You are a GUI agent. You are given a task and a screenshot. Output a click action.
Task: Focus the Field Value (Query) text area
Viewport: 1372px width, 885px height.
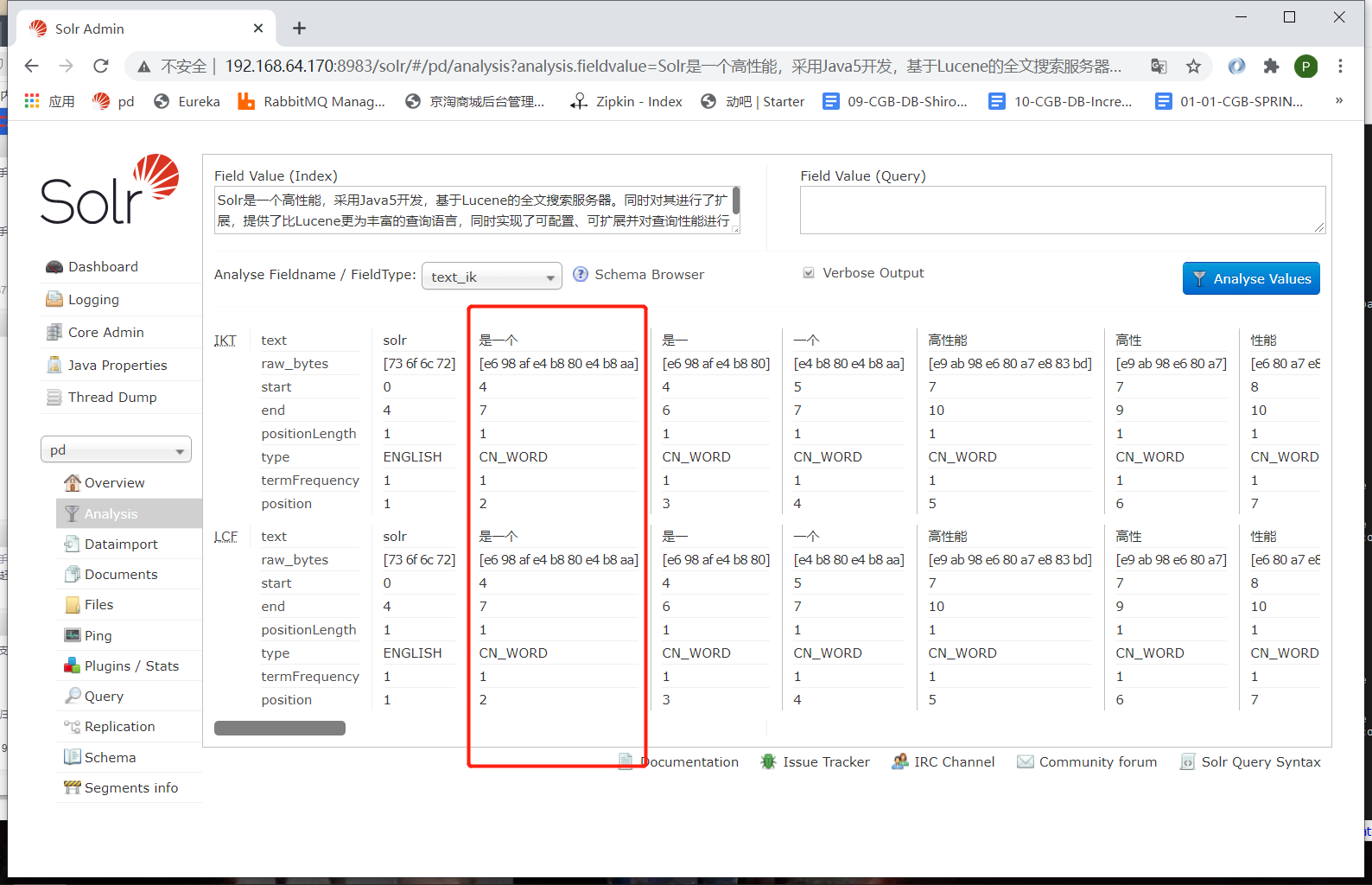[1063, 210]
